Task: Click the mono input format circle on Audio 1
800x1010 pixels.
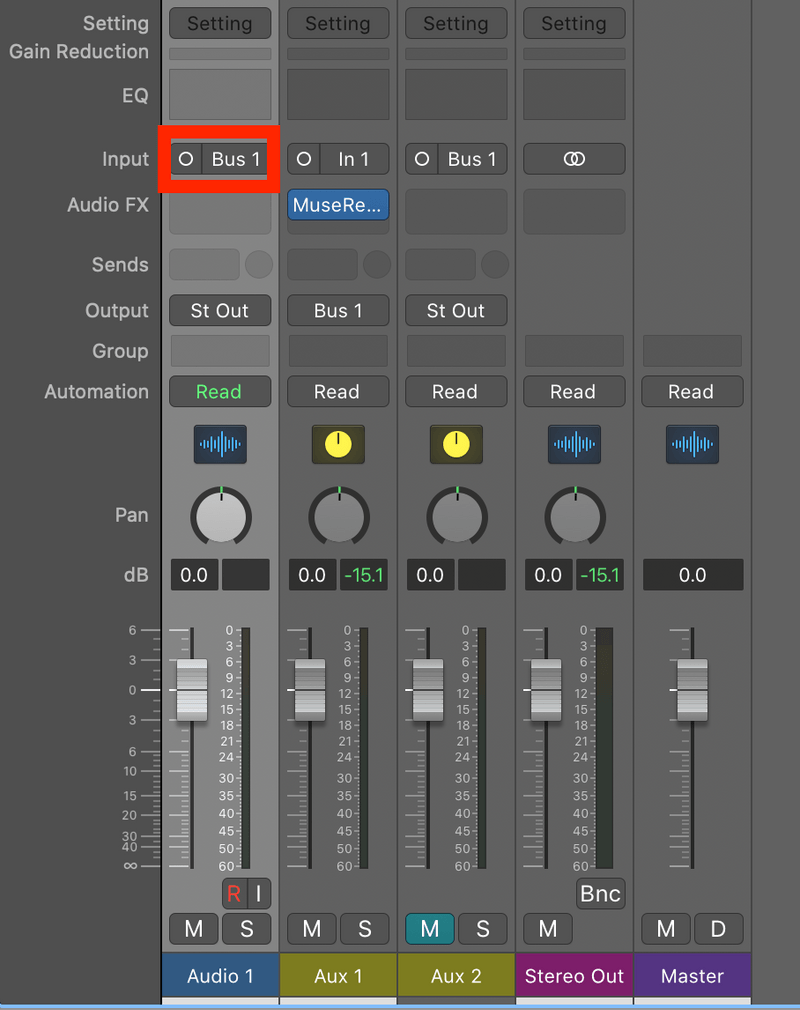Action: pyautogui.click(x=186, y=159)
